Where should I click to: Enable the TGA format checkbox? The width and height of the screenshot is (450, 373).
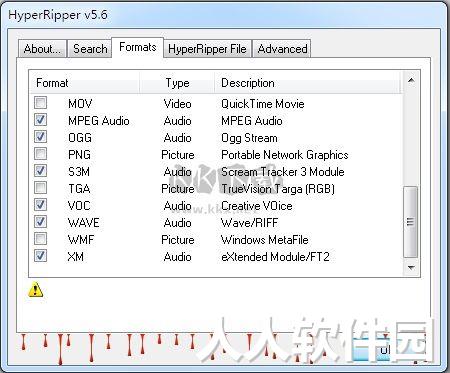pyautogui.click(x=40, y=188)
